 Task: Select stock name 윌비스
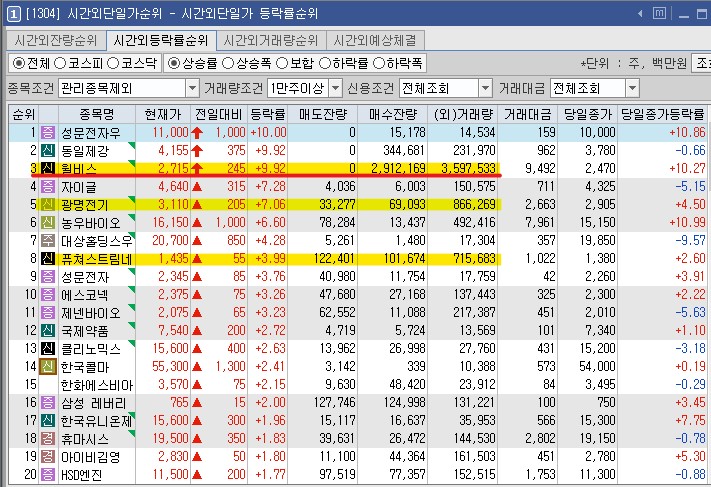(x=79, y=169)
